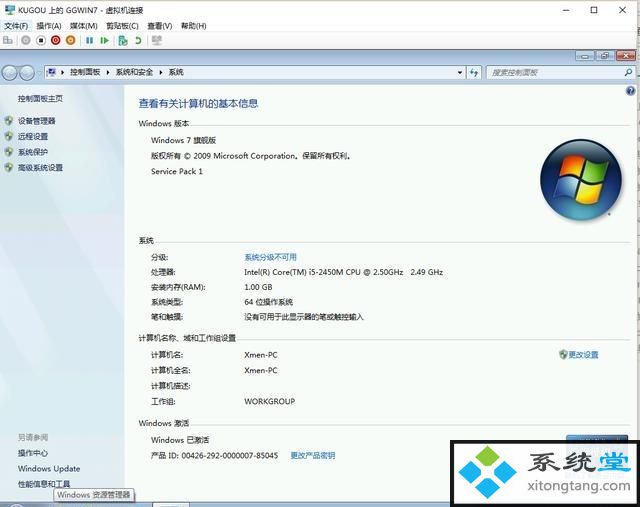This screenshot has height=507, width=640.
Task: Select the text 'Service Pack 1'
Action: (x=177, y=171)
